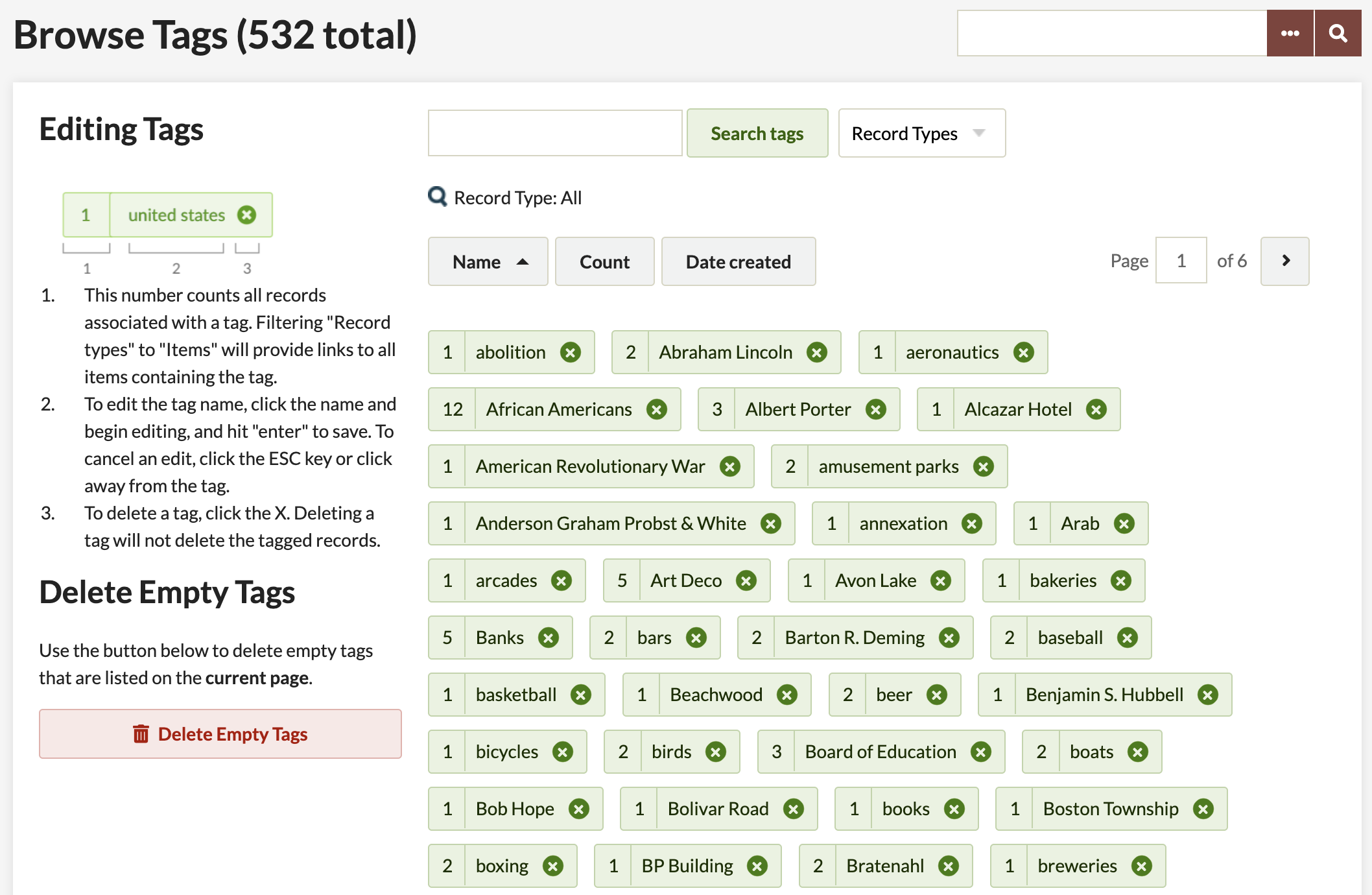Focus the tag search text field
This screenshot has height=895, width=1372.
pos(555,133)
